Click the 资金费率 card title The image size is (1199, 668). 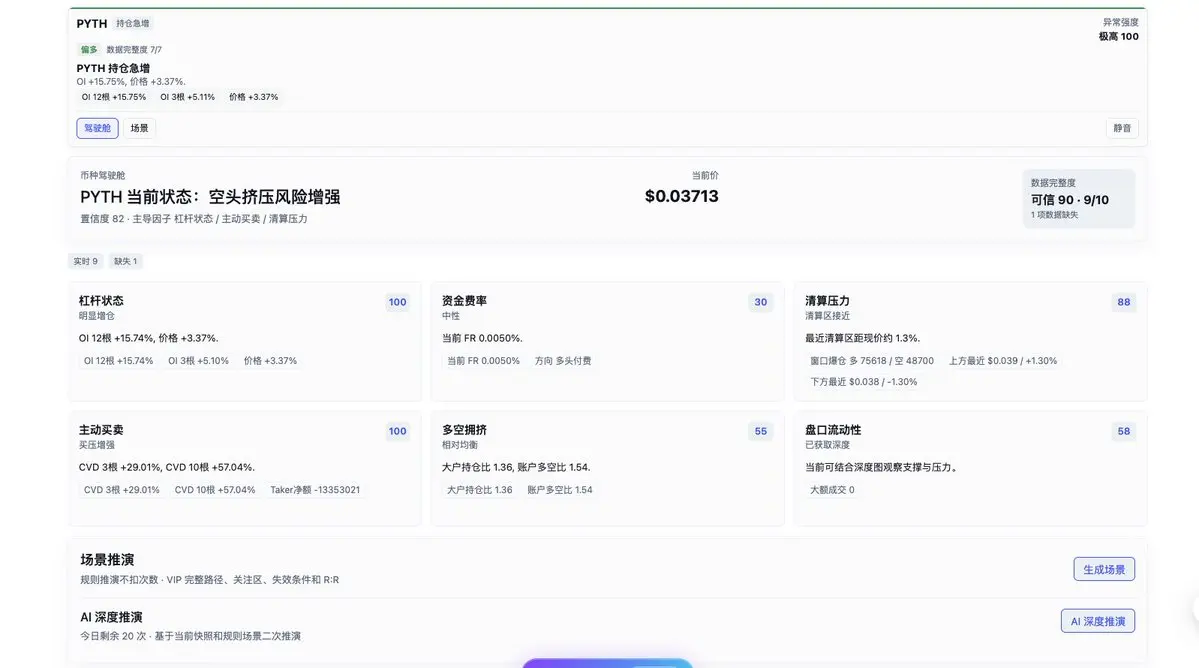click(x=464, y=301)
